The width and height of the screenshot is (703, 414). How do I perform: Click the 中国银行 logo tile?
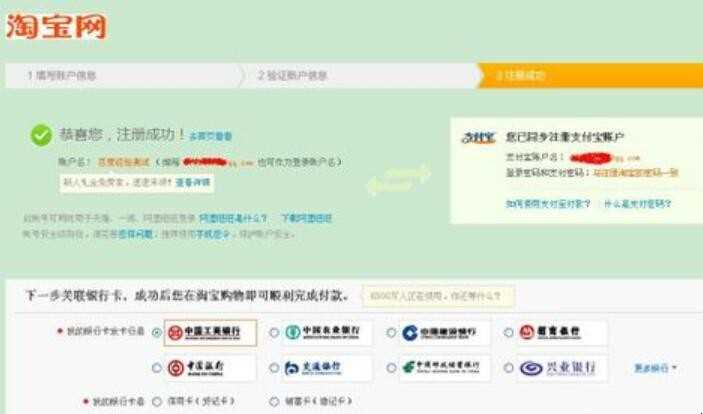pyautogui.click(x=210, y=368)
